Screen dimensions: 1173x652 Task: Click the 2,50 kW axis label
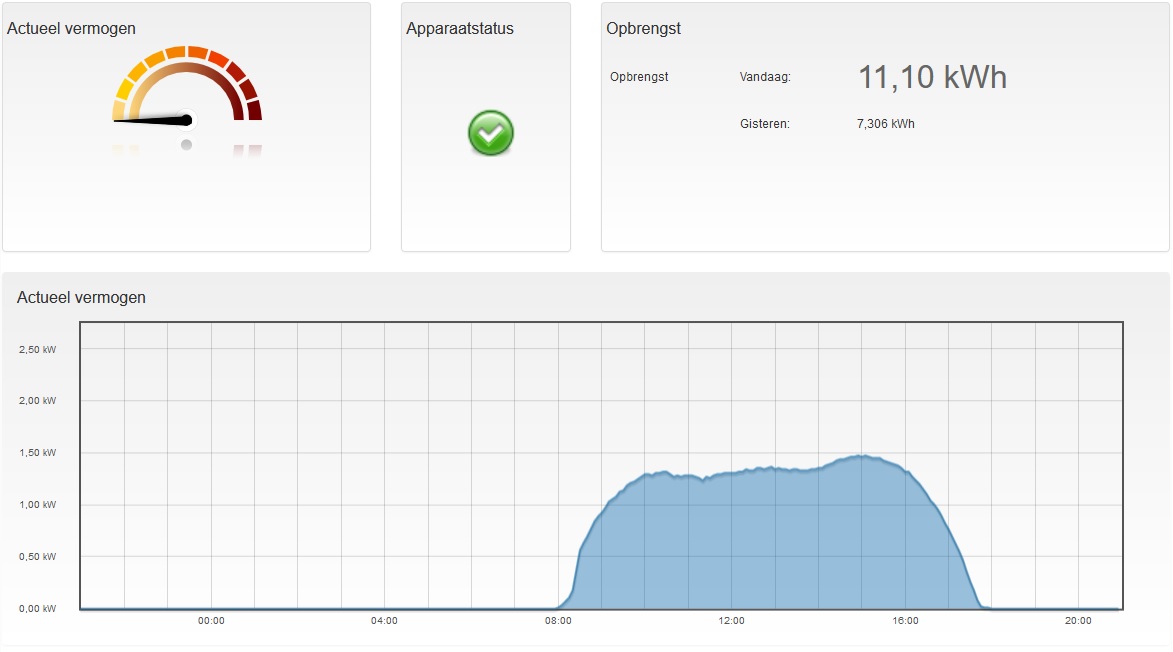click(37, 349)
